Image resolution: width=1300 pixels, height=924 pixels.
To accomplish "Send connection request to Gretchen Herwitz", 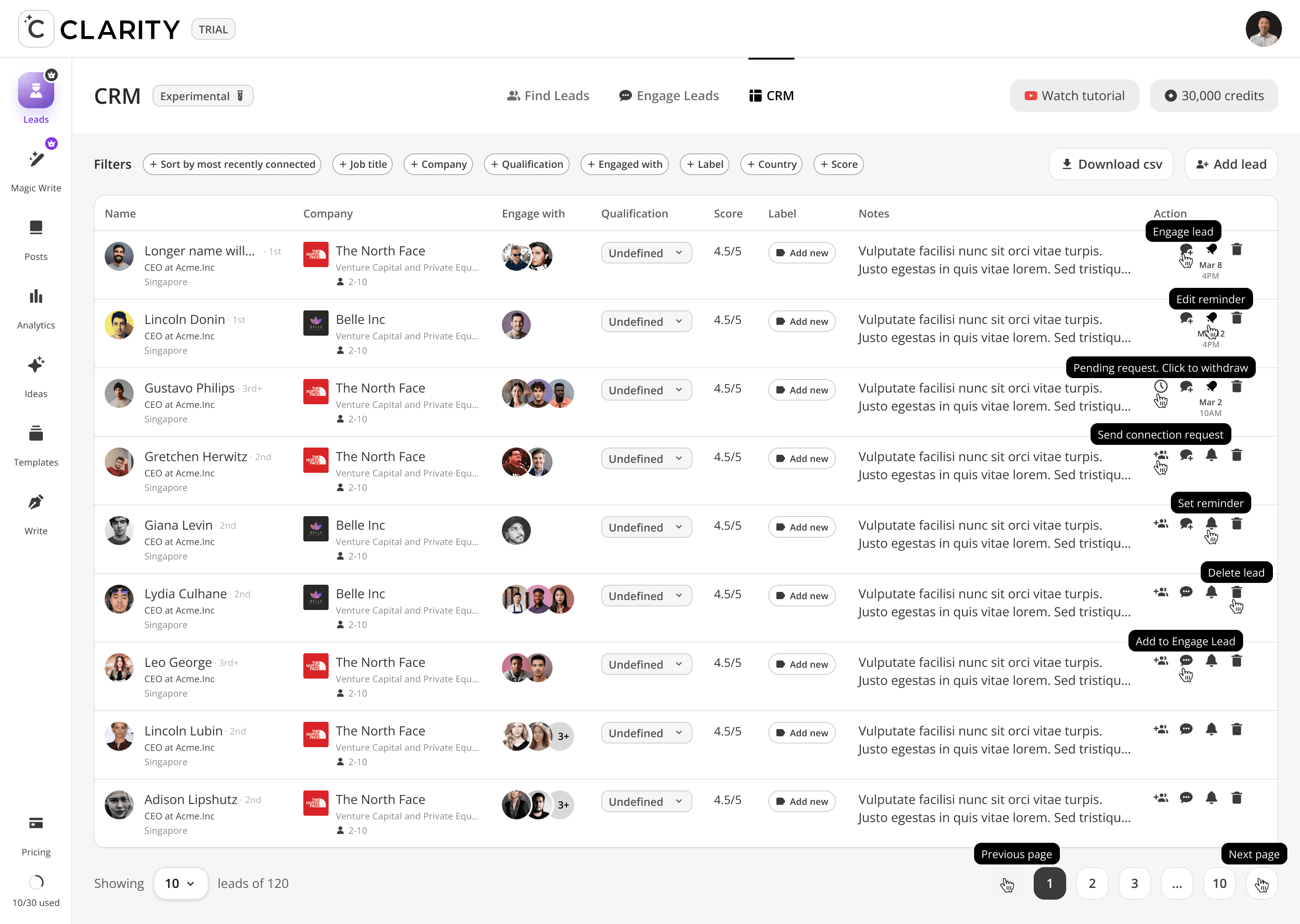I will tap(1161, 455).
